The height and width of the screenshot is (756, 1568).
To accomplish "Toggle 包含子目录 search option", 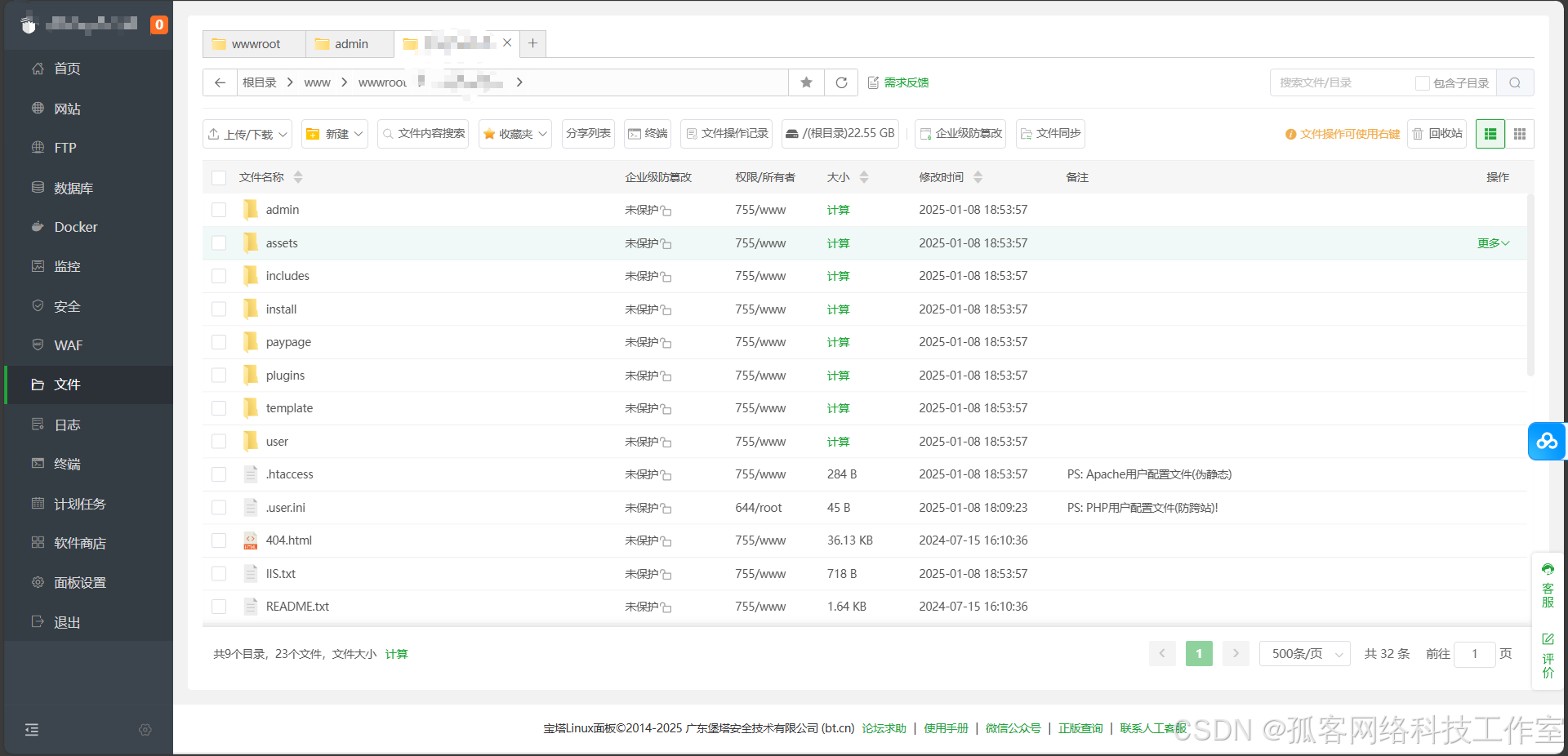I will pyautogui.click(x=1423, y=83).
